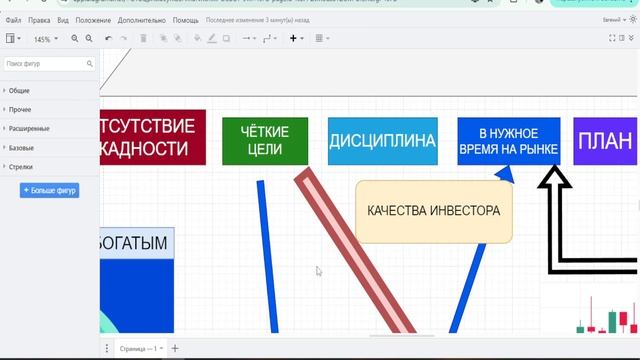Add a new page with the plus icon
Screen dimensions: 640x360
click(175, 348)
